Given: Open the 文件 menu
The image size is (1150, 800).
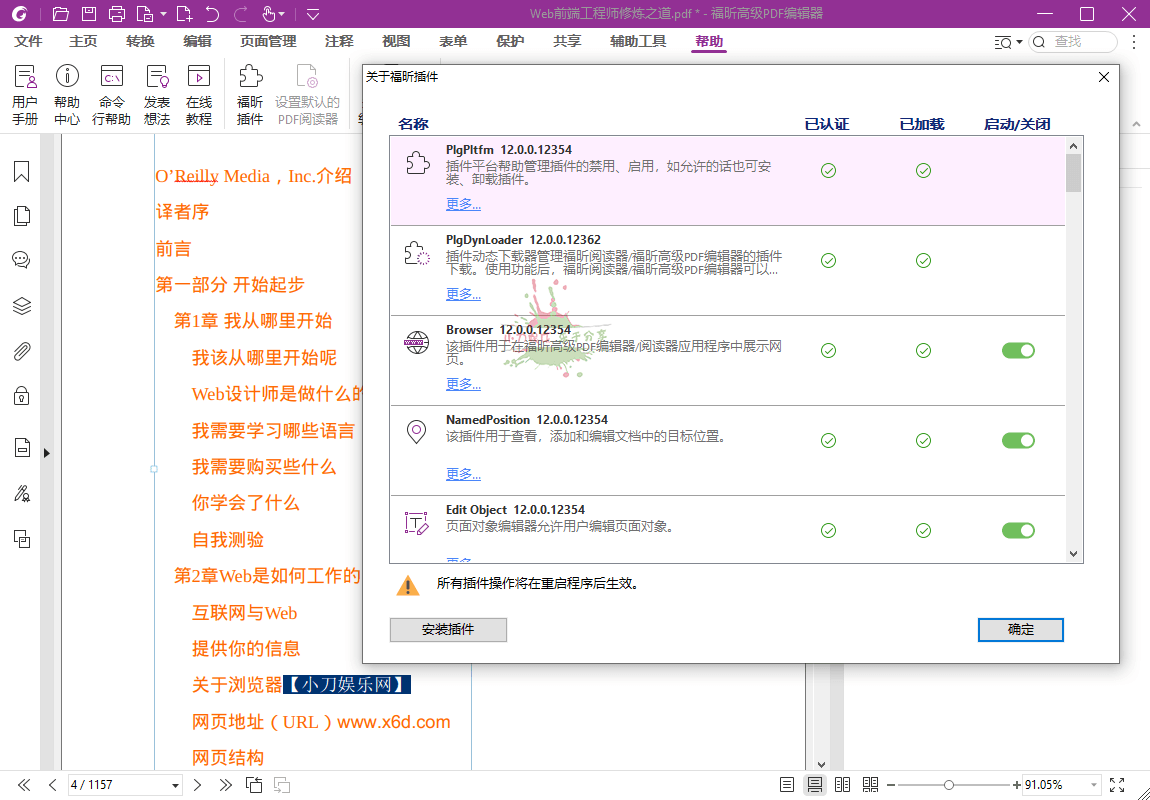Looking at the screenshot, I should tap(29, 42).
